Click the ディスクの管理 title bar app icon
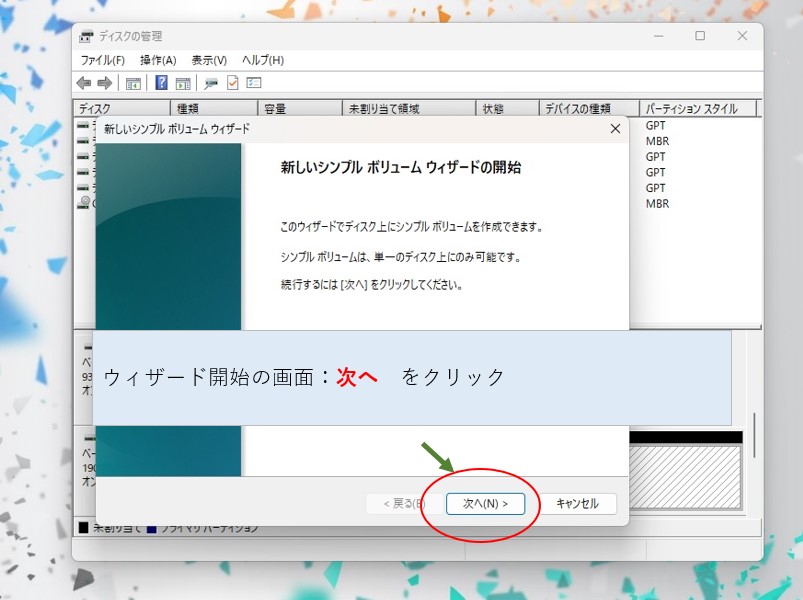 (x=87, y=37)
